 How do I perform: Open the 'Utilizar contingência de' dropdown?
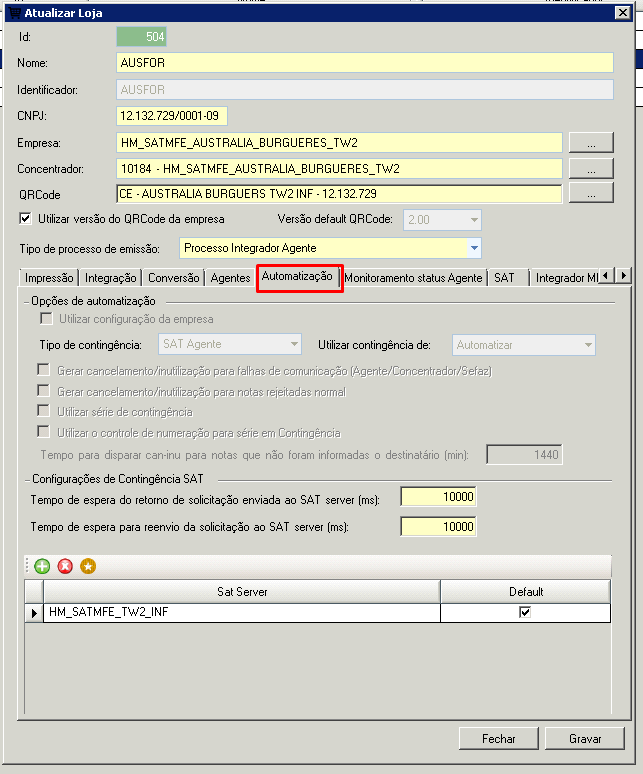pyautogui.click(x=587, y=345)
